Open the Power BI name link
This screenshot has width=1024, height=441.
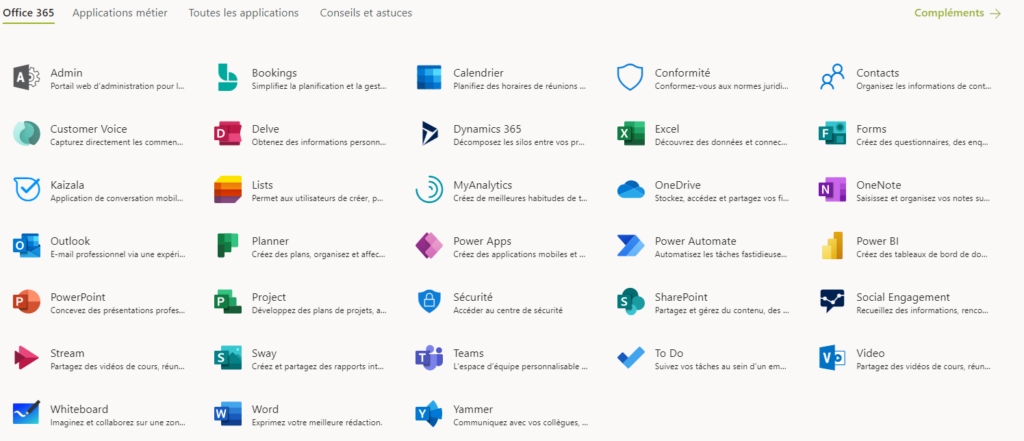coord(877,241)
